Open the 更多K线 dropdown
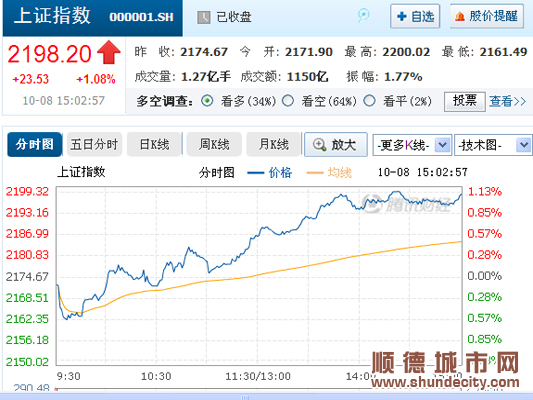The image size is (533, 400). [x=412, y=145]
